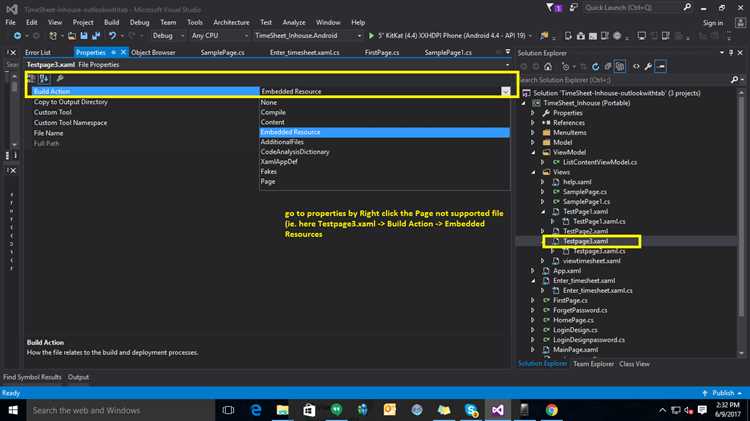Collapse the Views folder in Solution Explorer
Image resolution: width=750 pixels, height=421 pixels.
[x=533, y=172]
